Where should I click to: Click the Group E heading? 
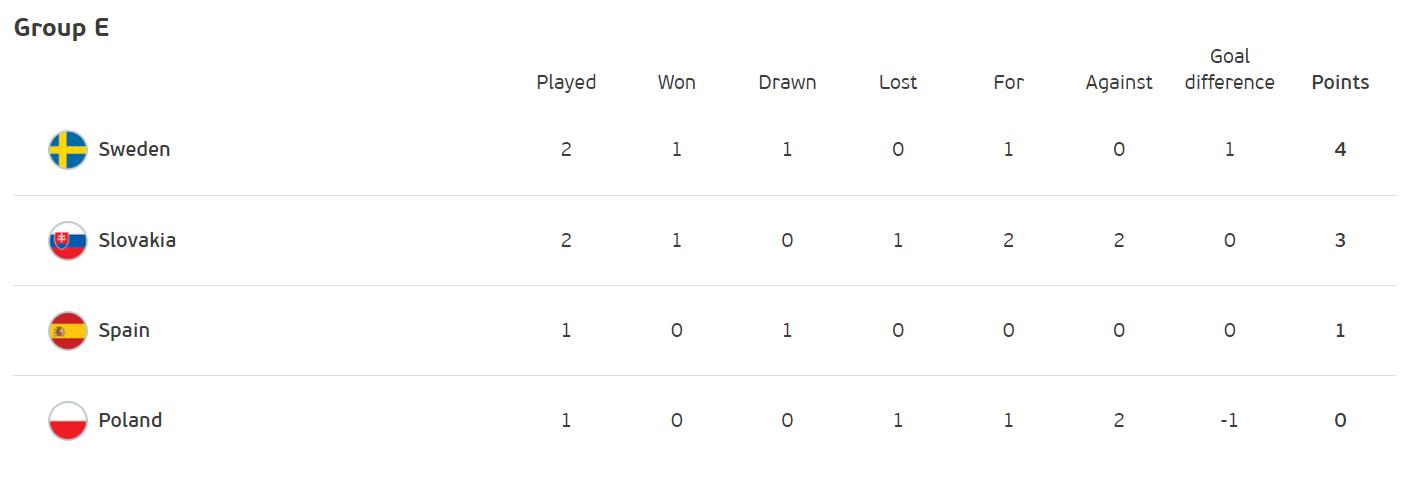coord(61,28)
